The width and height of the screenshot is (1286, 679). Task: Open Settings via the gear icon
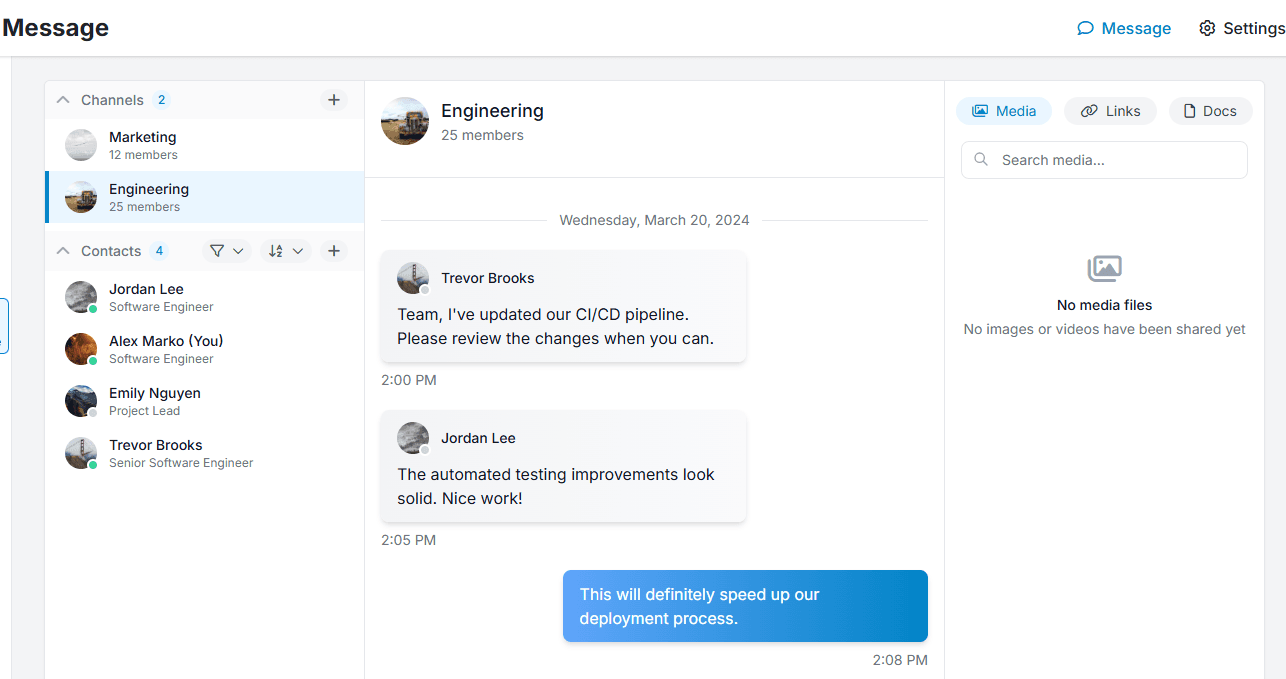(1207, 28)
